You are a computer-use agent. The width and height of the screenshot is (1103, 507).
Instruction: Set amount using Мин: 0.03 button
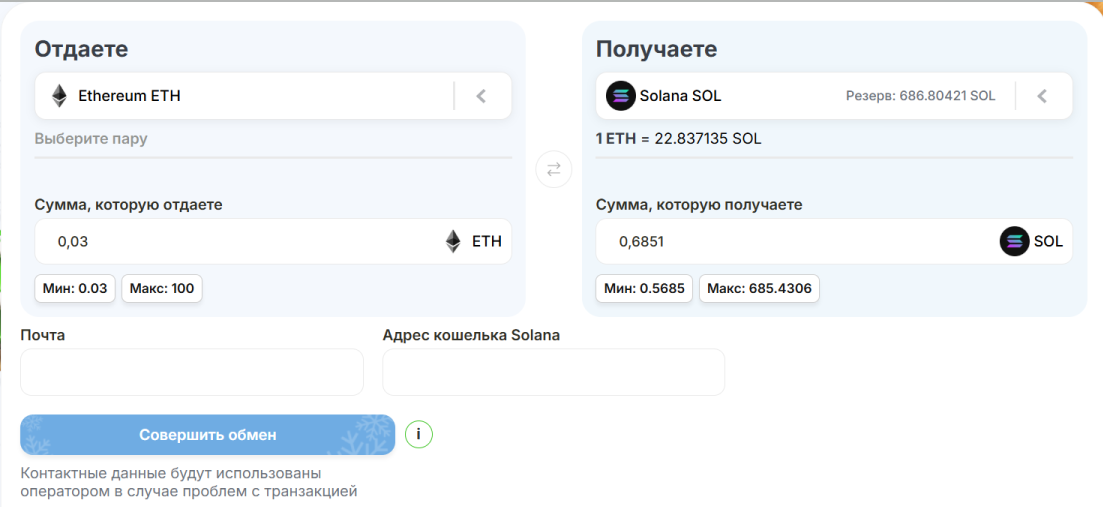click(x=76, y=289)
